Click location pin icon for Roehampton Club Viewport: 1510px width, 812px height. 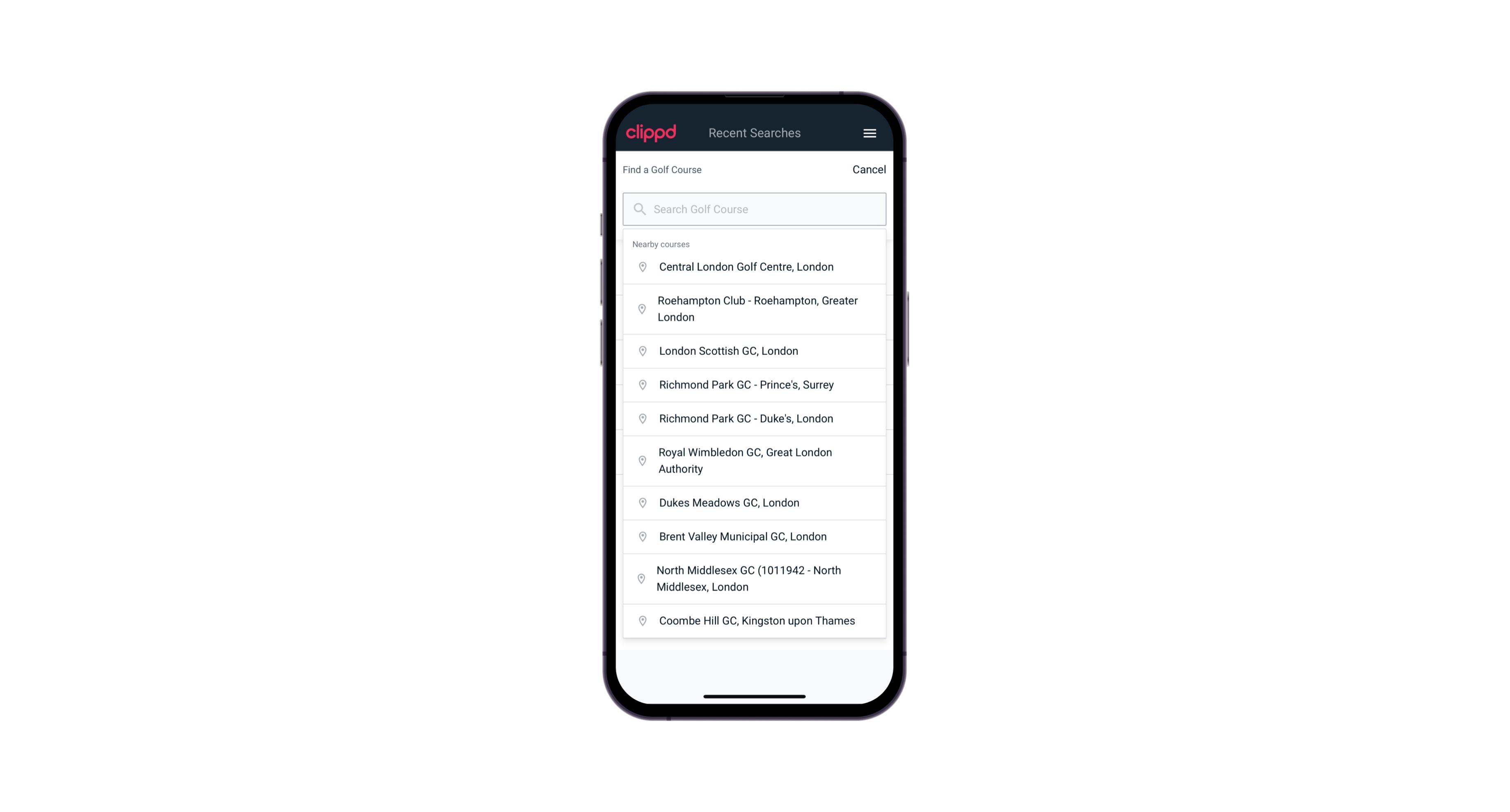641,309
